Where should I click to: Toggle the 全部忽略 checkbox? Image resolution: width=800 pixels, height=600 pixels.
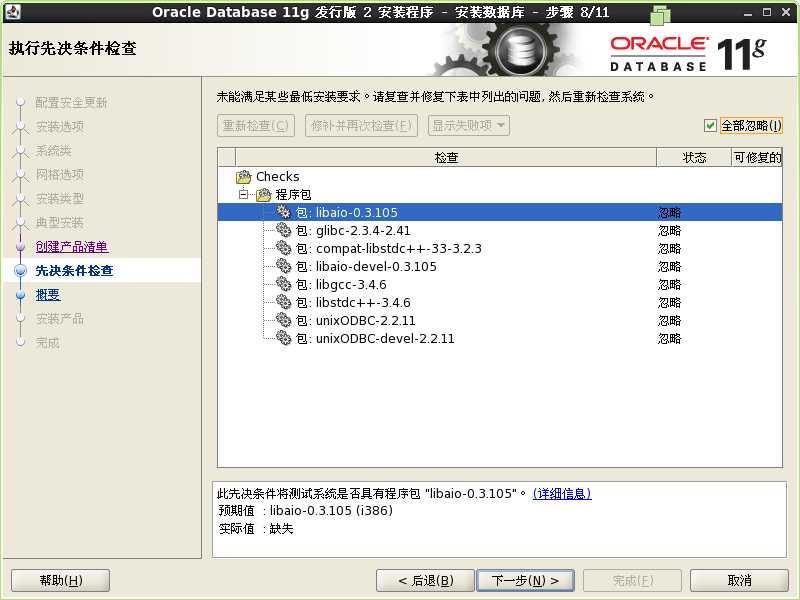tap(710, 125)
